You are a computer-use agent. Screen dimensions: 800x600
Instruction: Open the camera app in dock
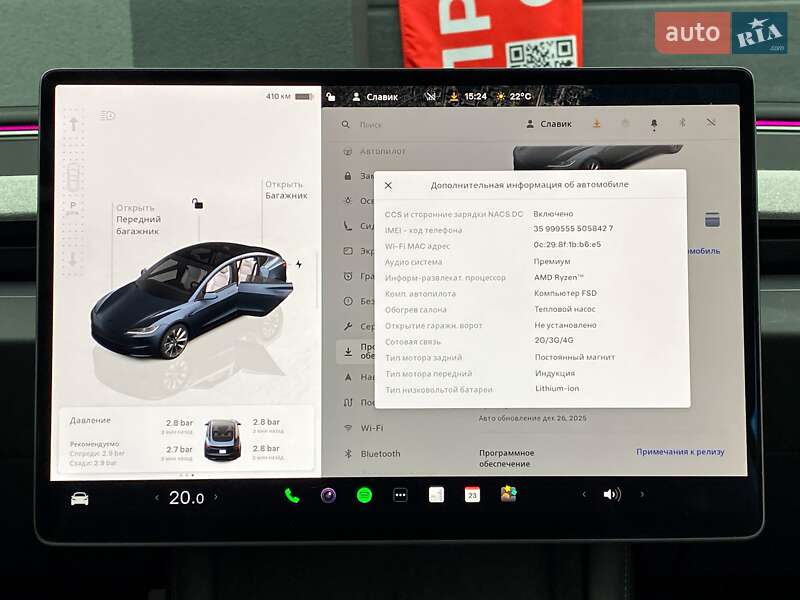(x=328, y=495)
